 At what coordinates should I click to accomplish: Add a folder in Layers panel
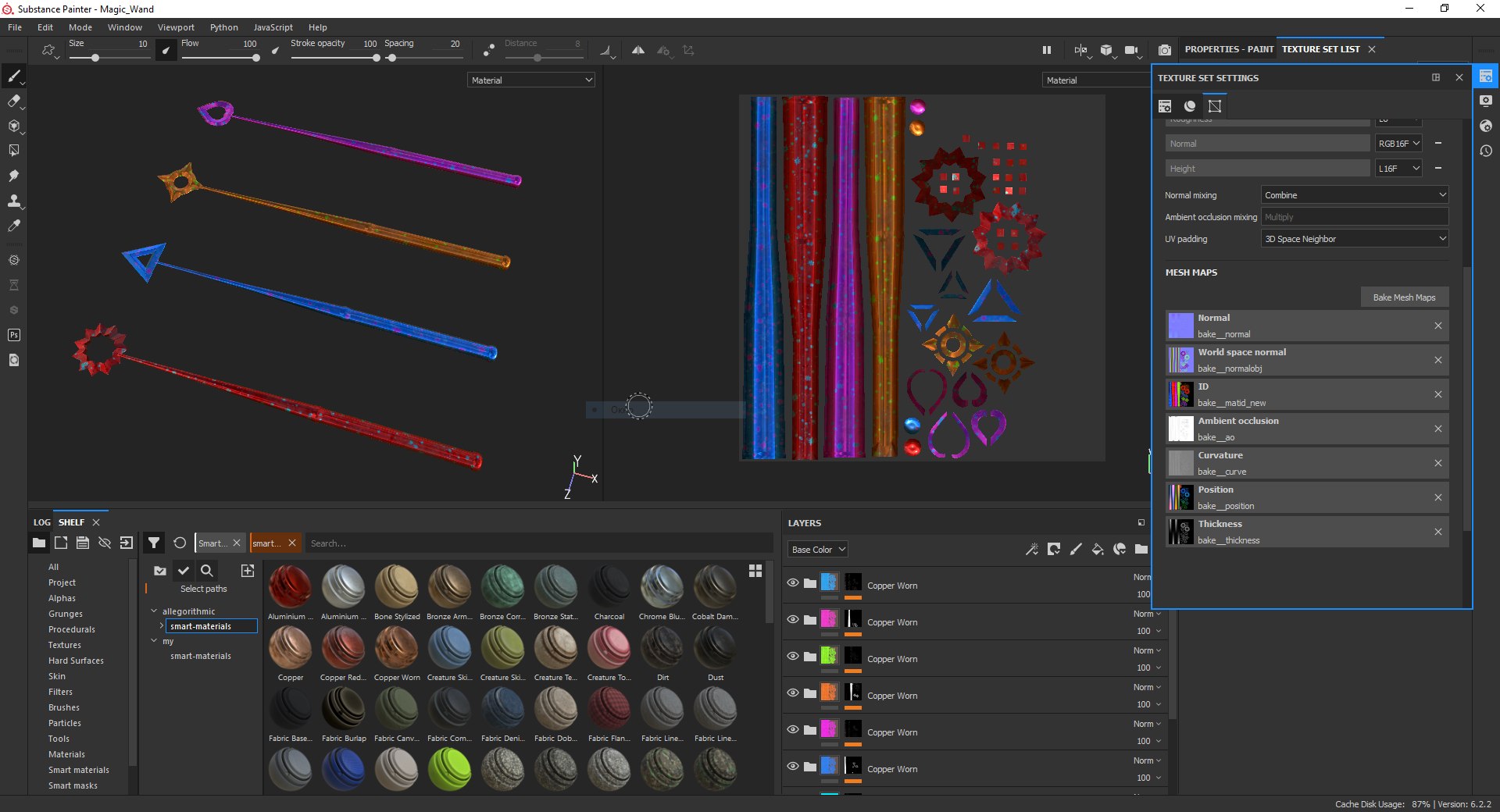click(1141, 549)
